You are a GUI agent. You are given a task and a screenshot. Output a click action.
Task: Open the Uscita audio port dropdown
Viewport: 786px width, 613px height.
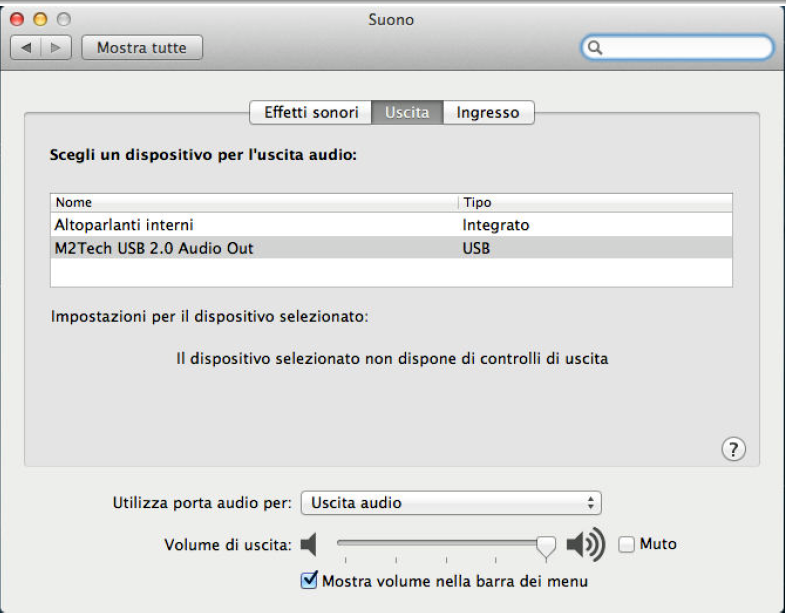click(451, 503)
